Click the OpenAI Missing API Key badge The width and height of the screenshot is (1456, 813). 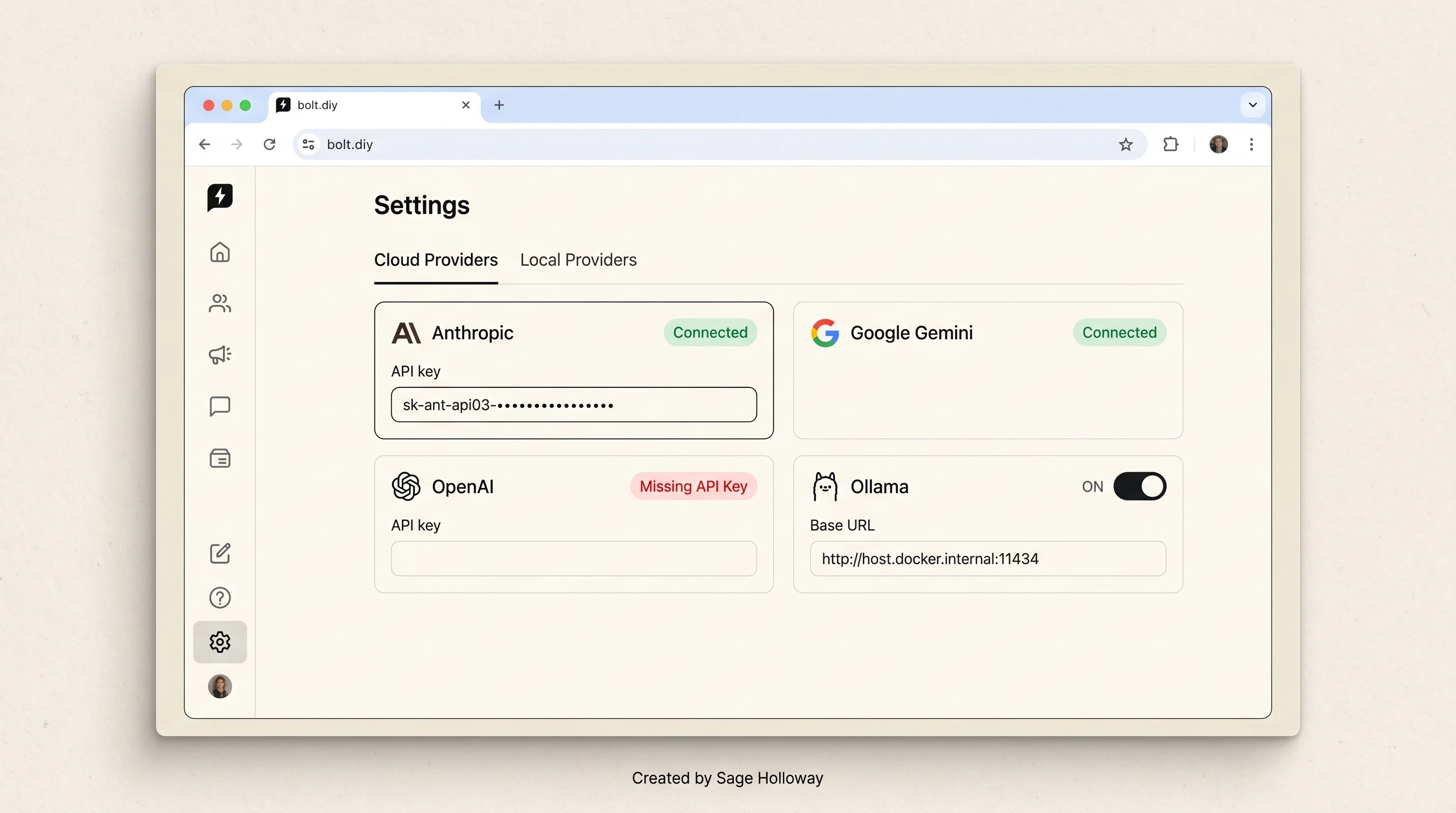coord(693,487)
